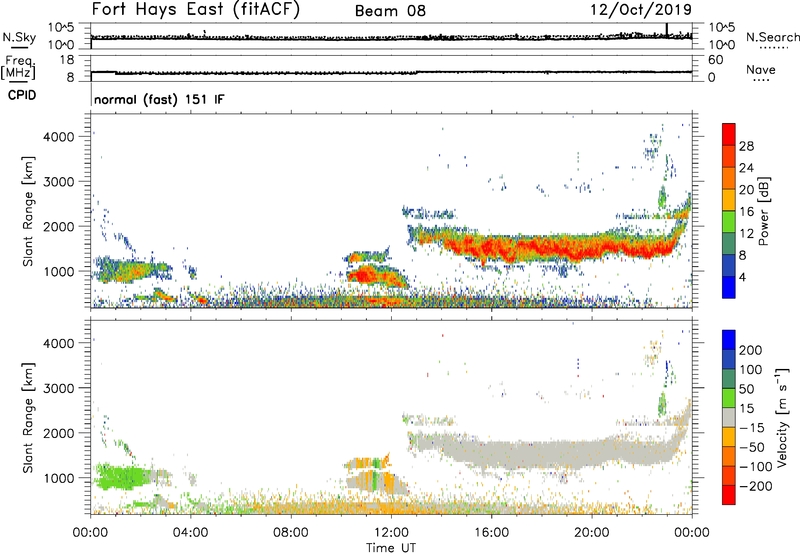Click the power panel 'Slant Range [km]' label
The width and height of the screenshot is (800, 554).
pyautogui.click(x=28, y=211)
